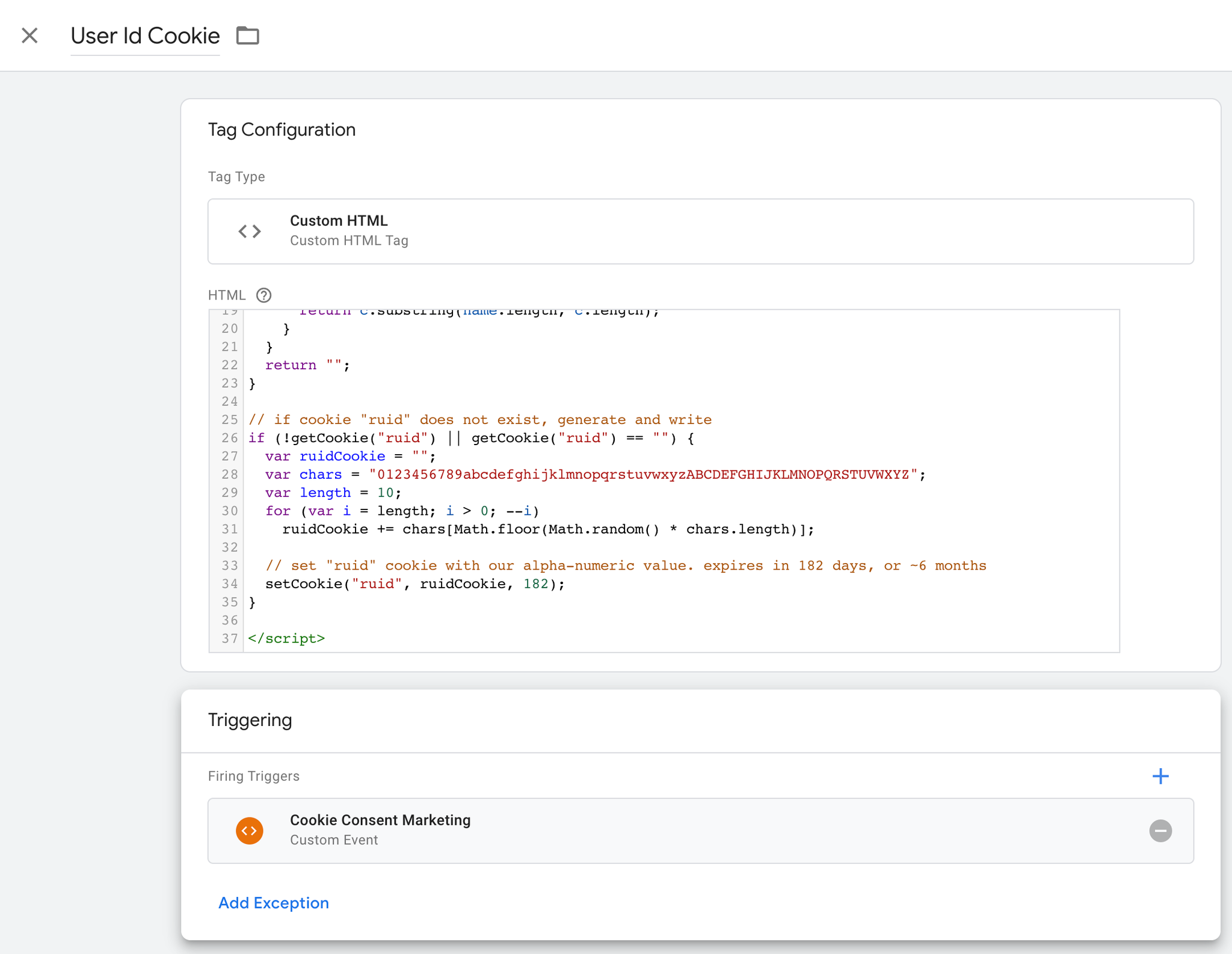Edit the tag name User Id Cookie
The image size is (1232, 954).
coord(145,36)
